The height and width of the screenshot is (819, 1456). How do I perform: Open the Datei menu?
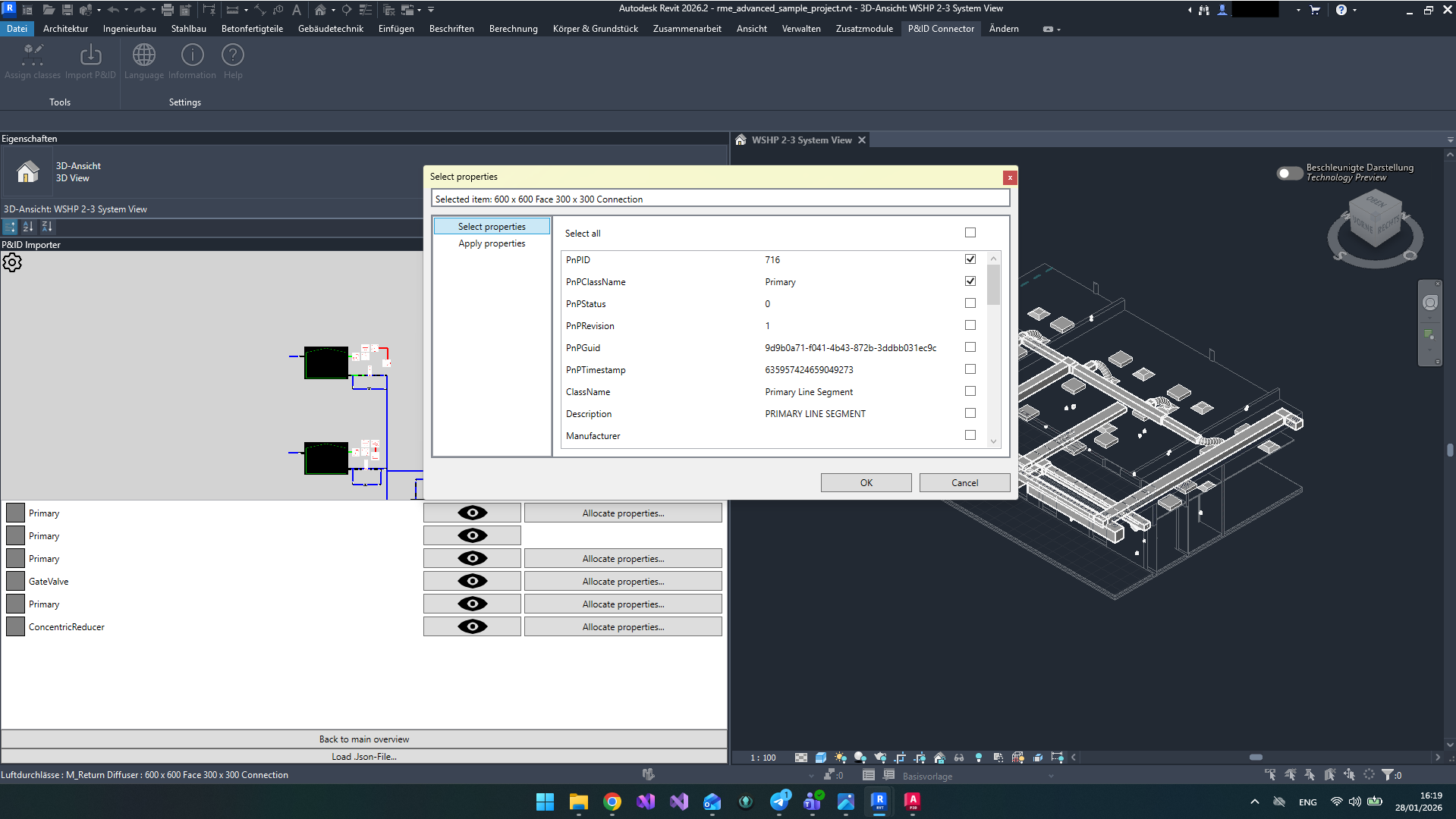click(x=17, y=28)
